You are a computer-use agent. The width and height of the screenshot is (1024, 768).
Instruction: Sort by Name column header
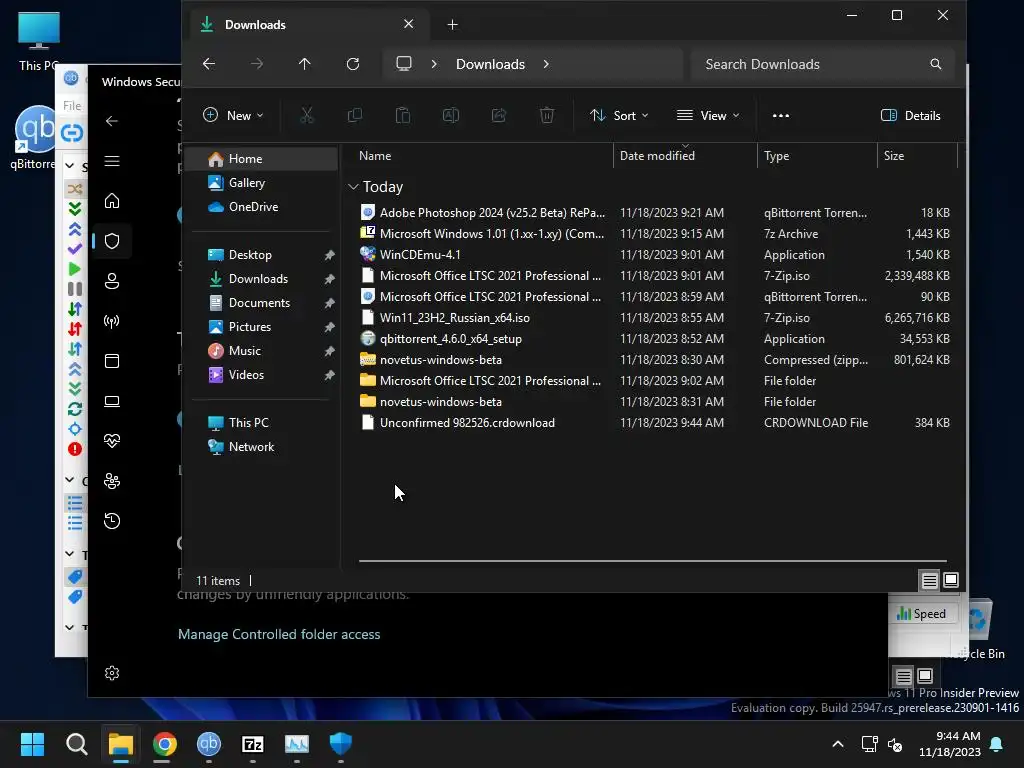[x=482, y=156]
